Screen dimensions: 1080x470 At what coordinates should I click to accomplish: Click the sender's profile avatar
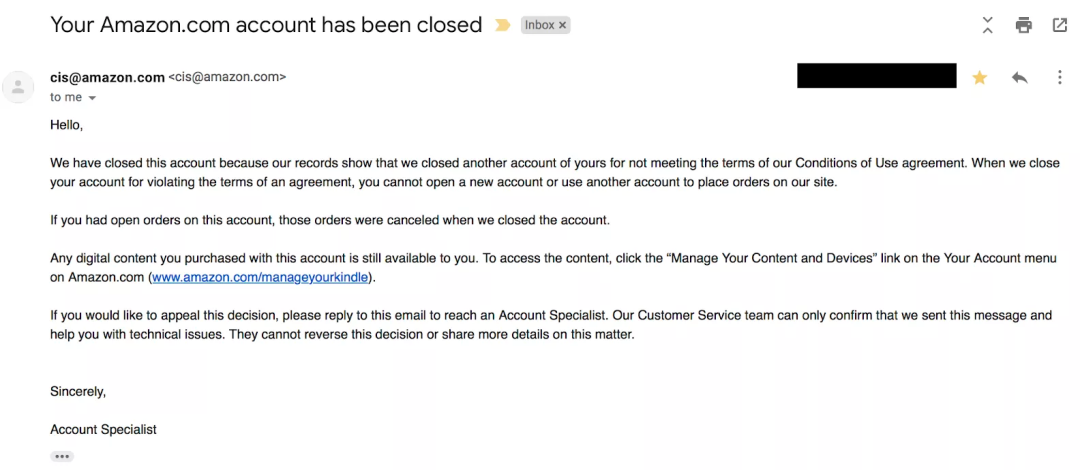18,87
